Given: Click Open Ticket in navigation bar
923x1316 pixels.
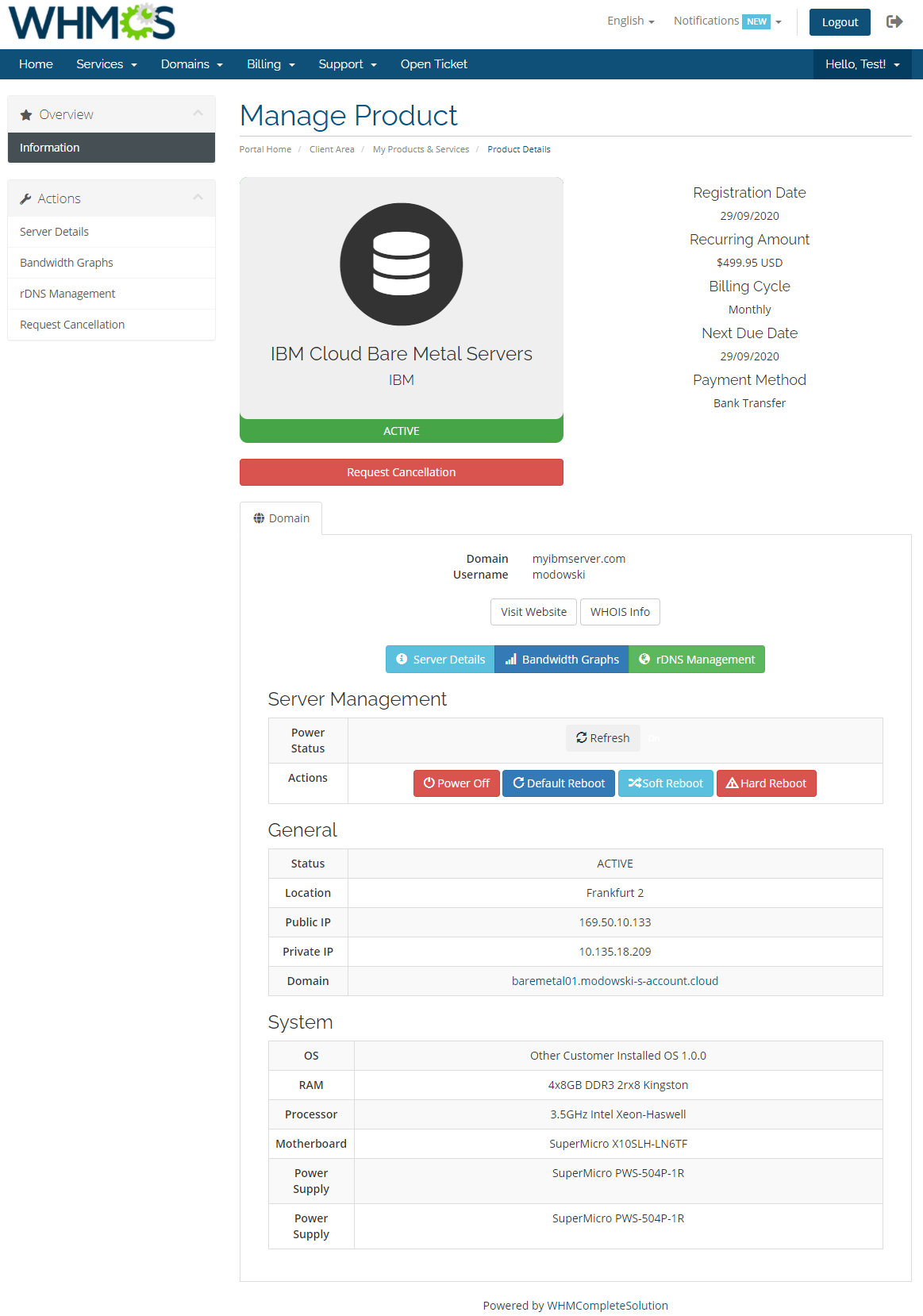Looking at the screenshot, I should point(434,64).
